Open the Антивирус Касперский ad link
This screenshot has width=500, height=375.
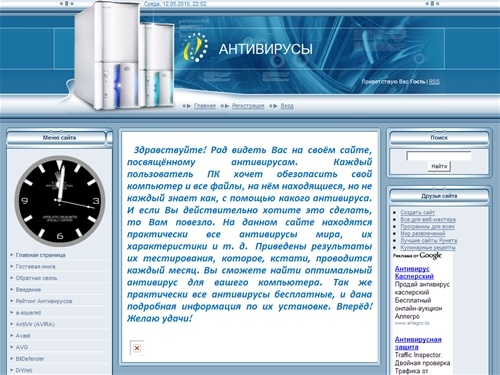tap(414, 272)
